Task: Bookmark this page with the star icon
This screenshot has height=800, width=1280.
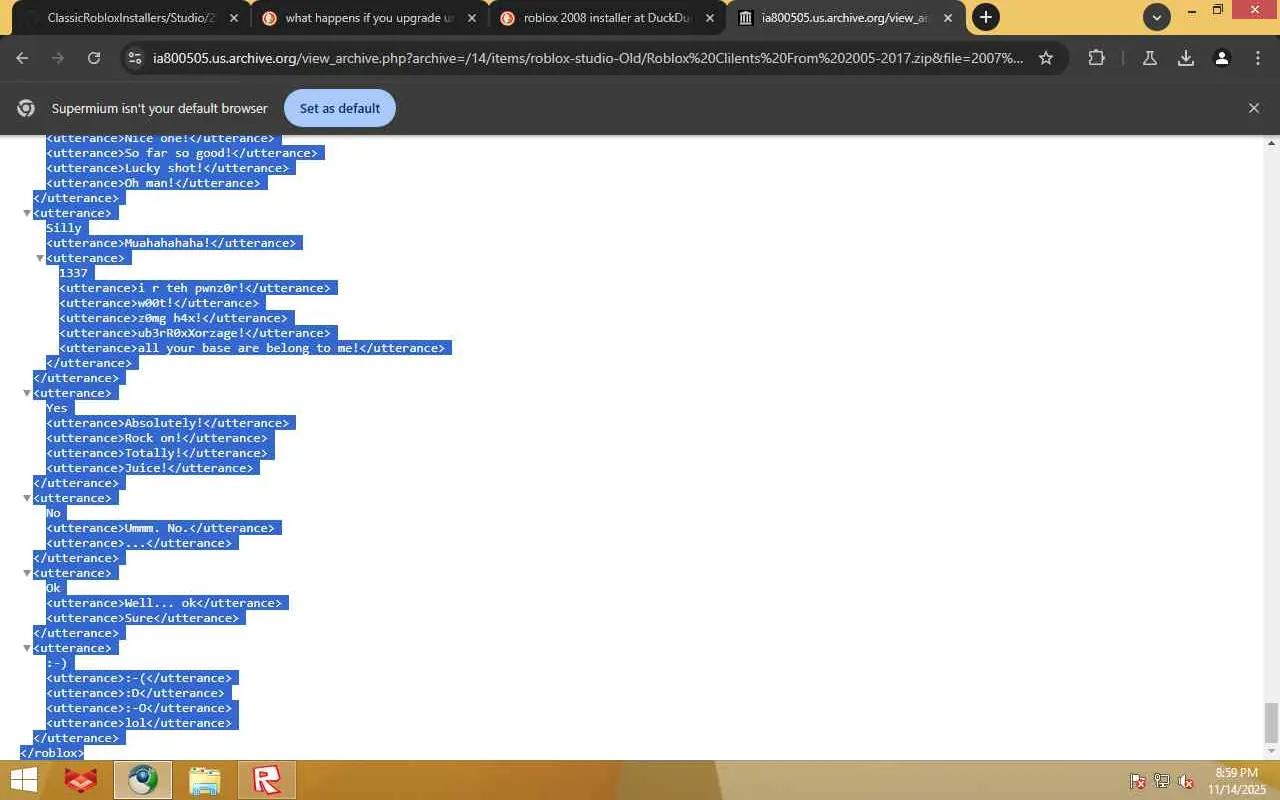Action: click(1046, 58)
